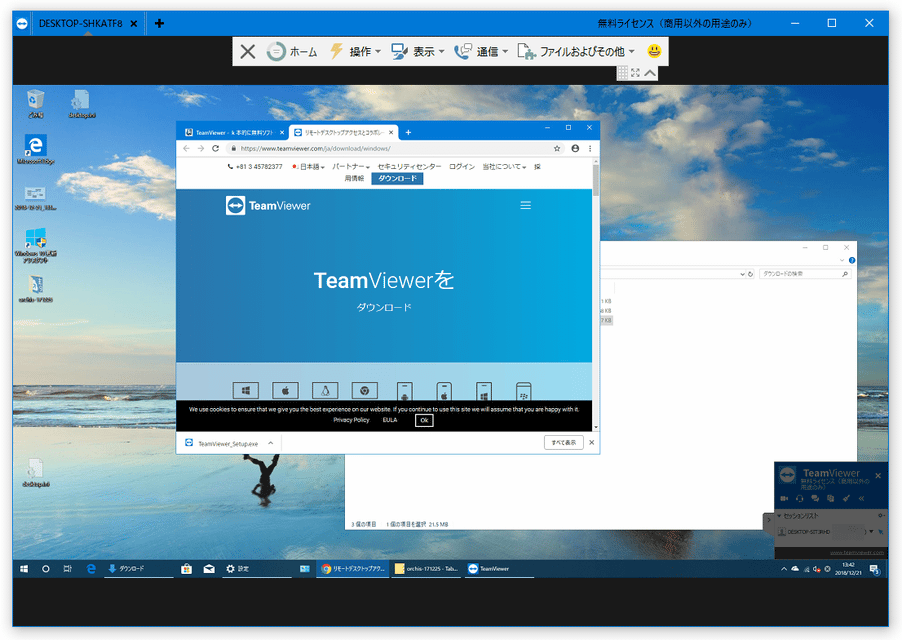
Task: Open a new Chrome tab
Action: (x=408, y=133)
